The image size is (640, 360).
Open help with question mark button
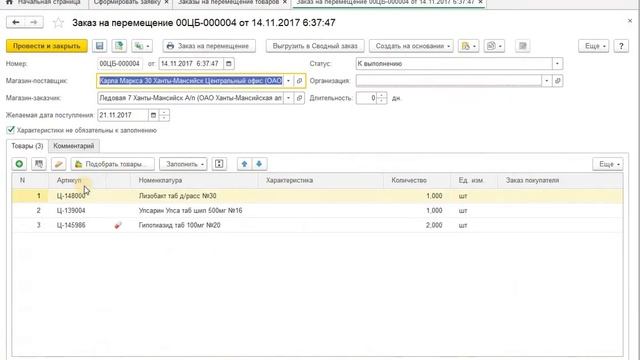pyautogui.click(x=621, y=46)
